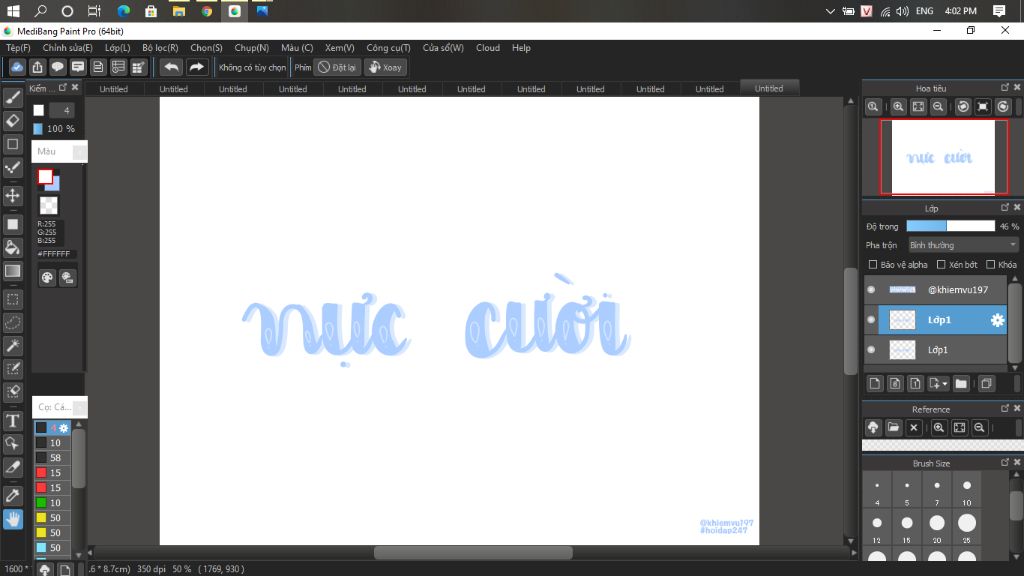Select the @khiemvu197 layer
This screenshot has width=1024, height=576.
pos(942,289)
